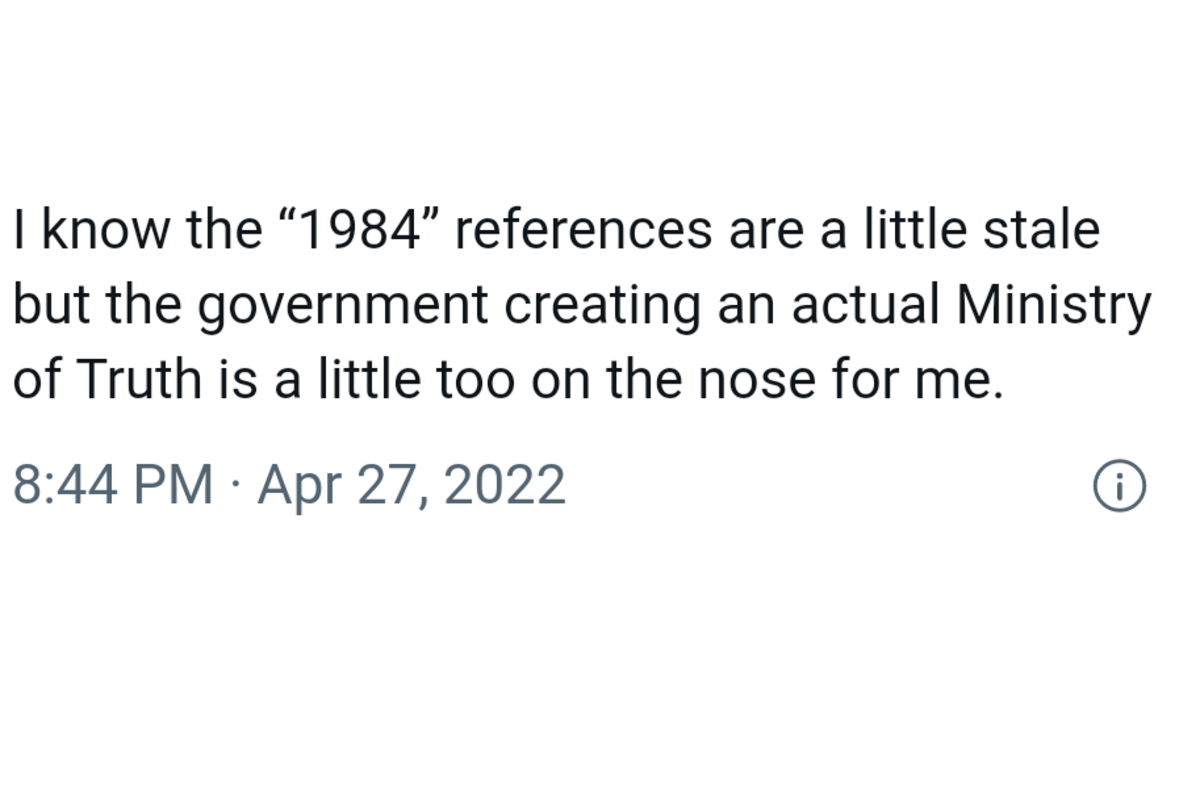
Task: Open the tweet's 8:44 PM timestamp
Action: (112, 486)
